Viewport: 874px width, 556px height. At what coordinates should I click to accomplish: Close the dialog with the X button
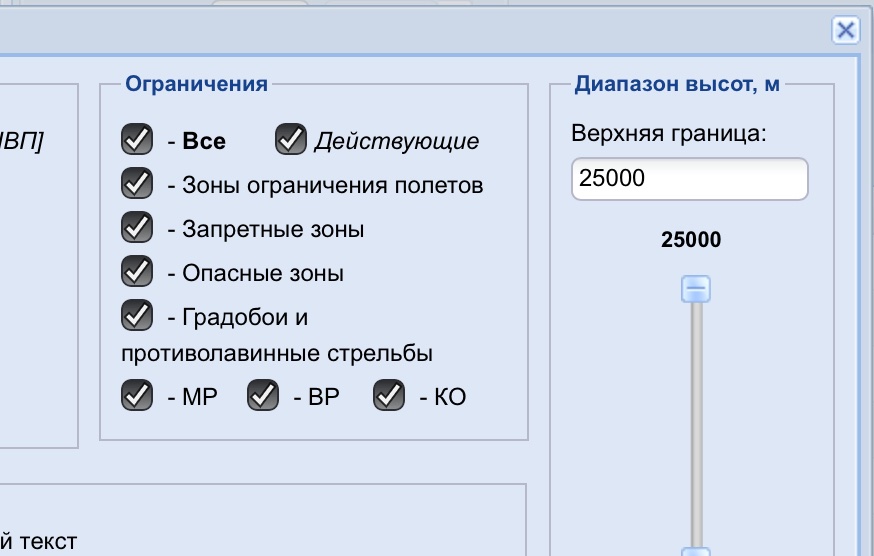[845, 30]
